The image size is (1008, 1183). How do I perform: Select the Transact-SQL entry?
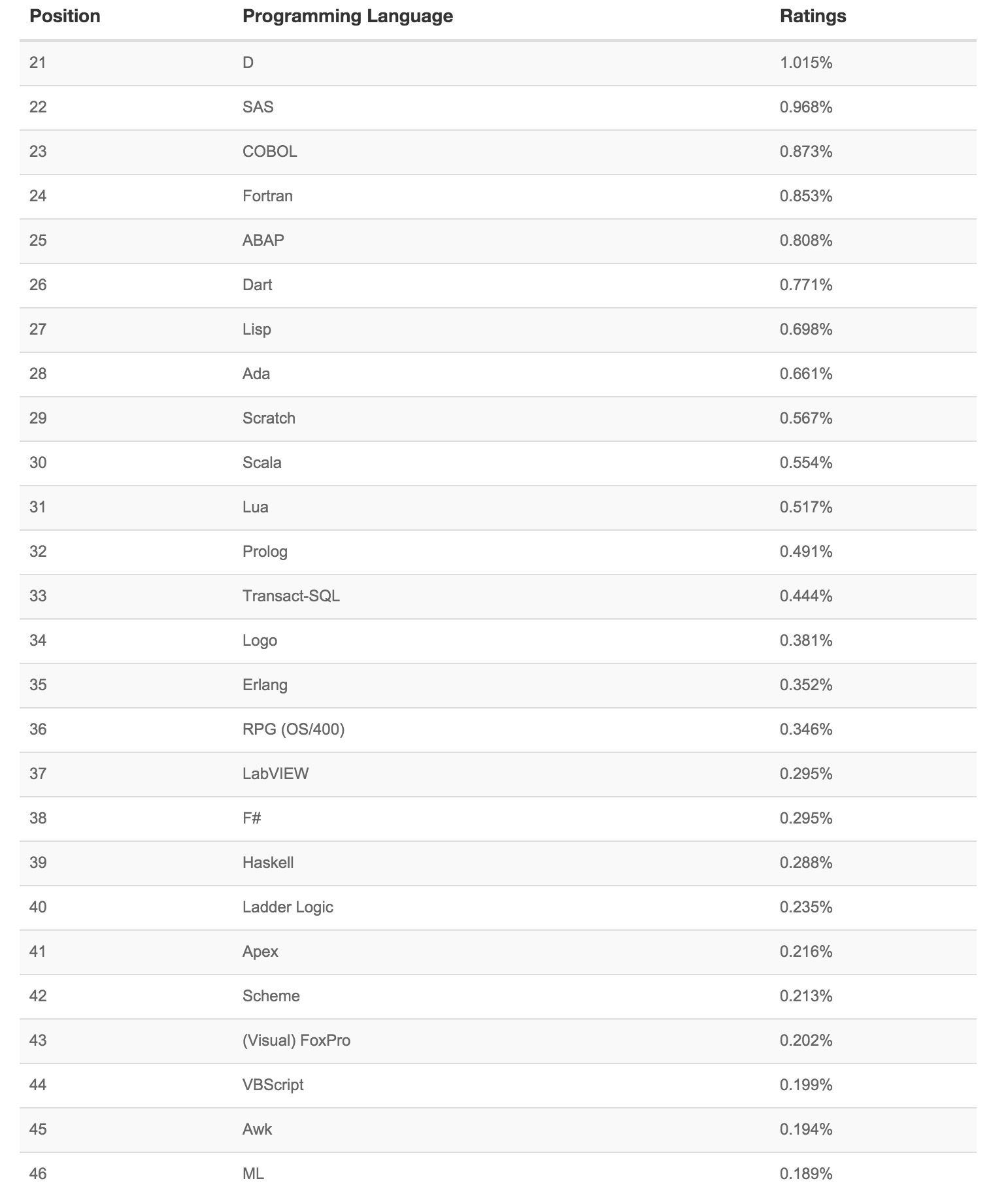(x=291, y=596)
